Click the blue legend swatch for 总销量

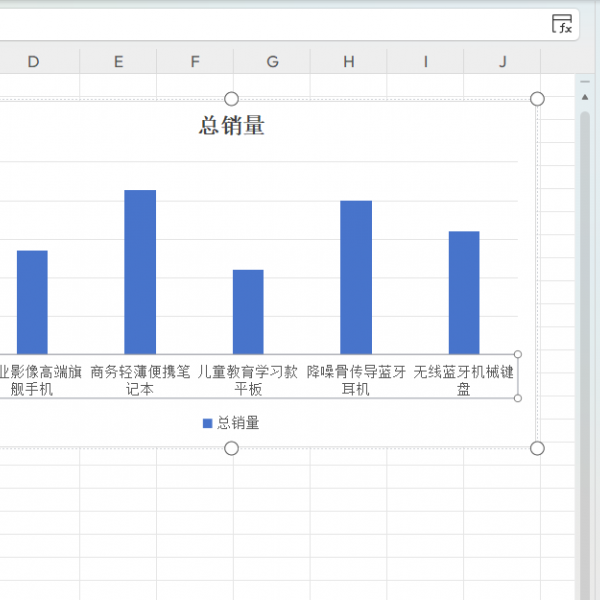(208, 423)
